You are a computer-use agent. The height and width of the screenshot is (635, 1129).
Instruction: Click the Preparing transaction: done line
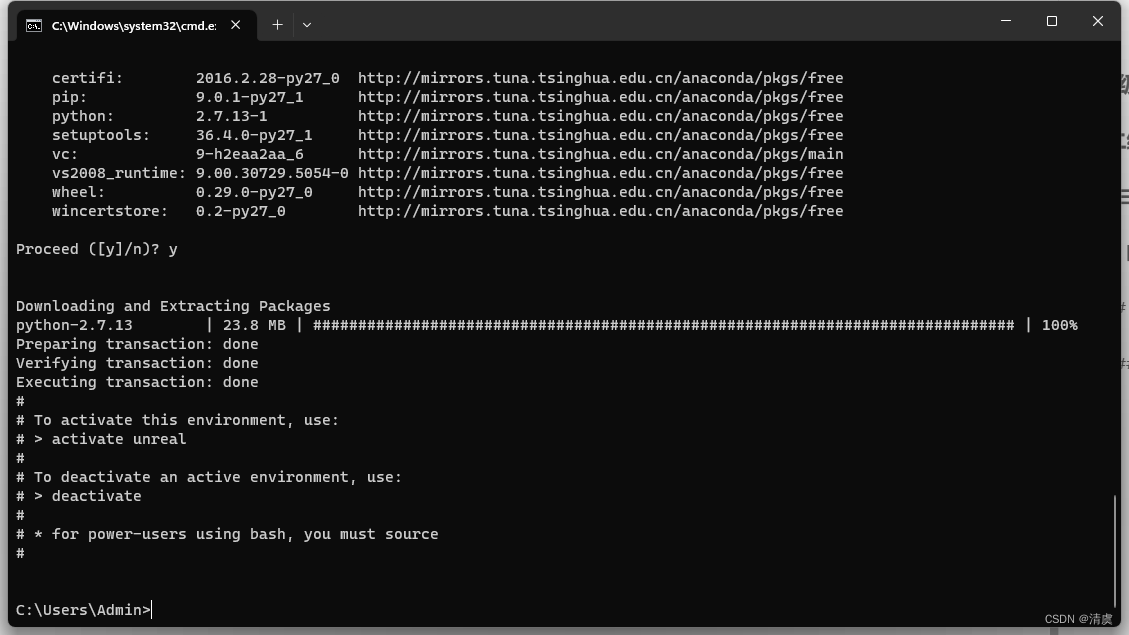(136, 343)
